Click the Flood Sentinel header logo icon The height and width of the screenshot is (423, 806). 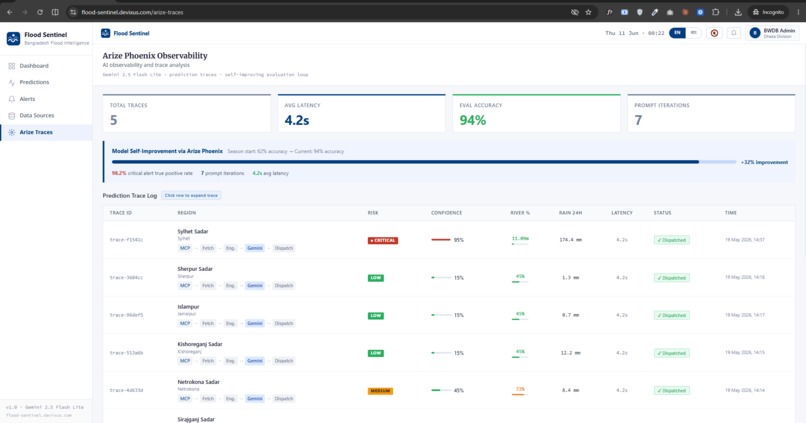click(x=105, y=33)
